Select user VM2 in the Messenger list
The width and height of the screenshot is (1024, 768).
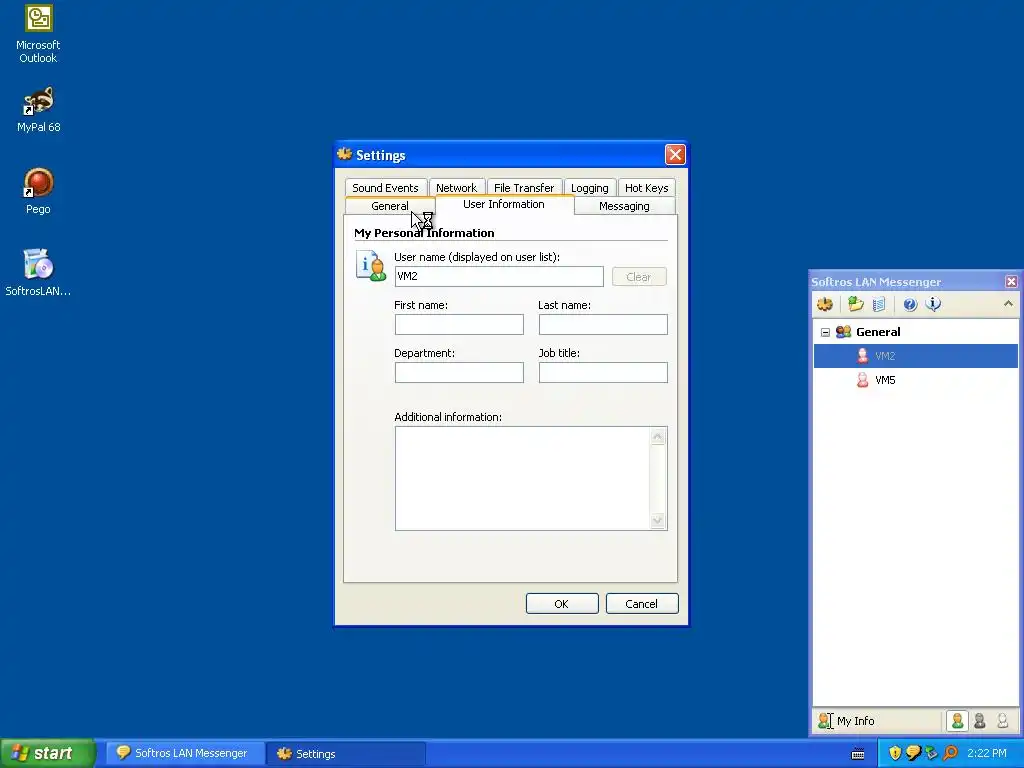tap(915, 356)
